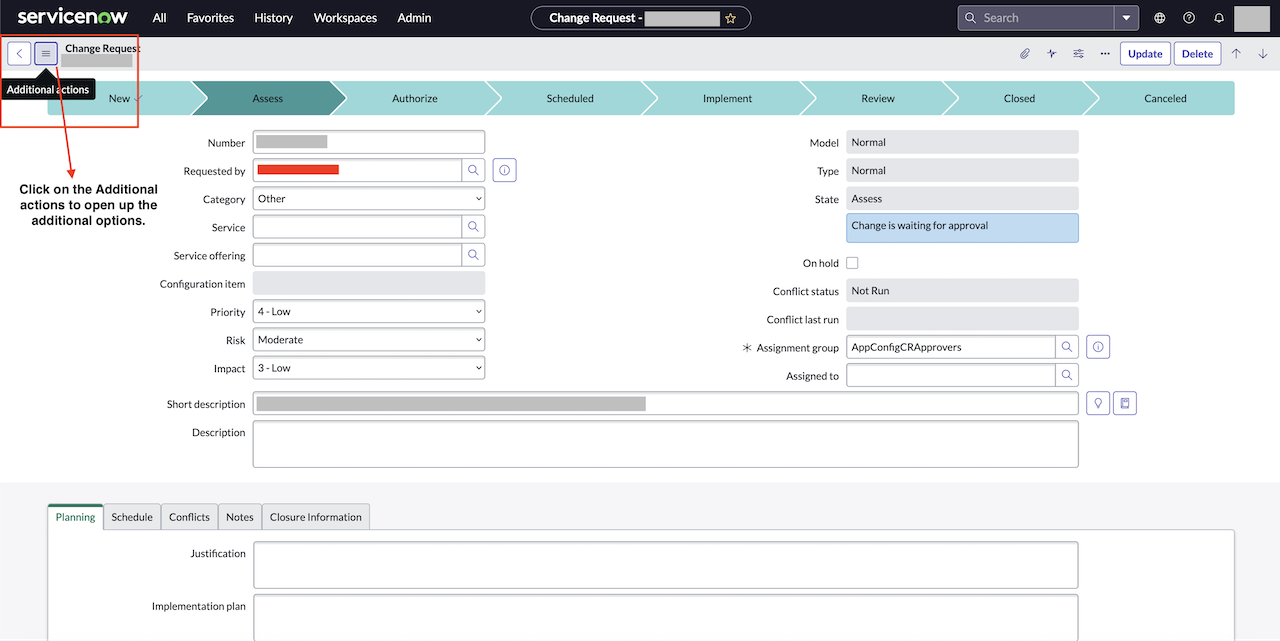This screenshot has height=641, width=1280.
Task: Open the Requested by reference lookup magnifier
Action: (x=472, y=169)
